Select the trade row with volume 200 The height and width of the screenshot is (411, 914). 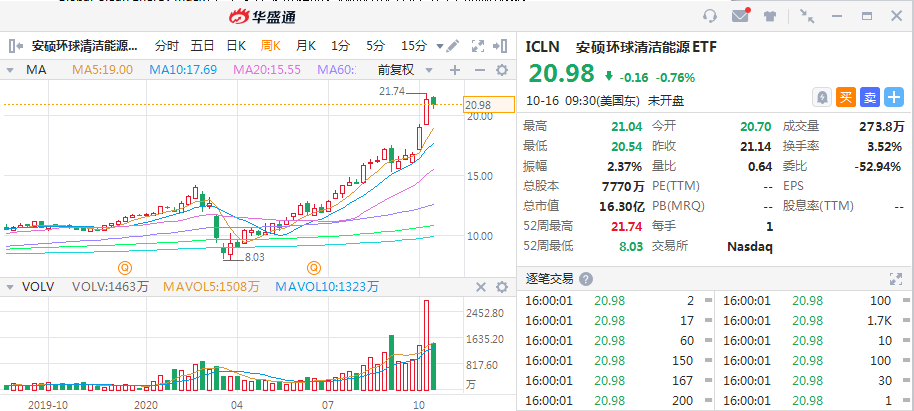pyautogui.click(x=617, y=401)
